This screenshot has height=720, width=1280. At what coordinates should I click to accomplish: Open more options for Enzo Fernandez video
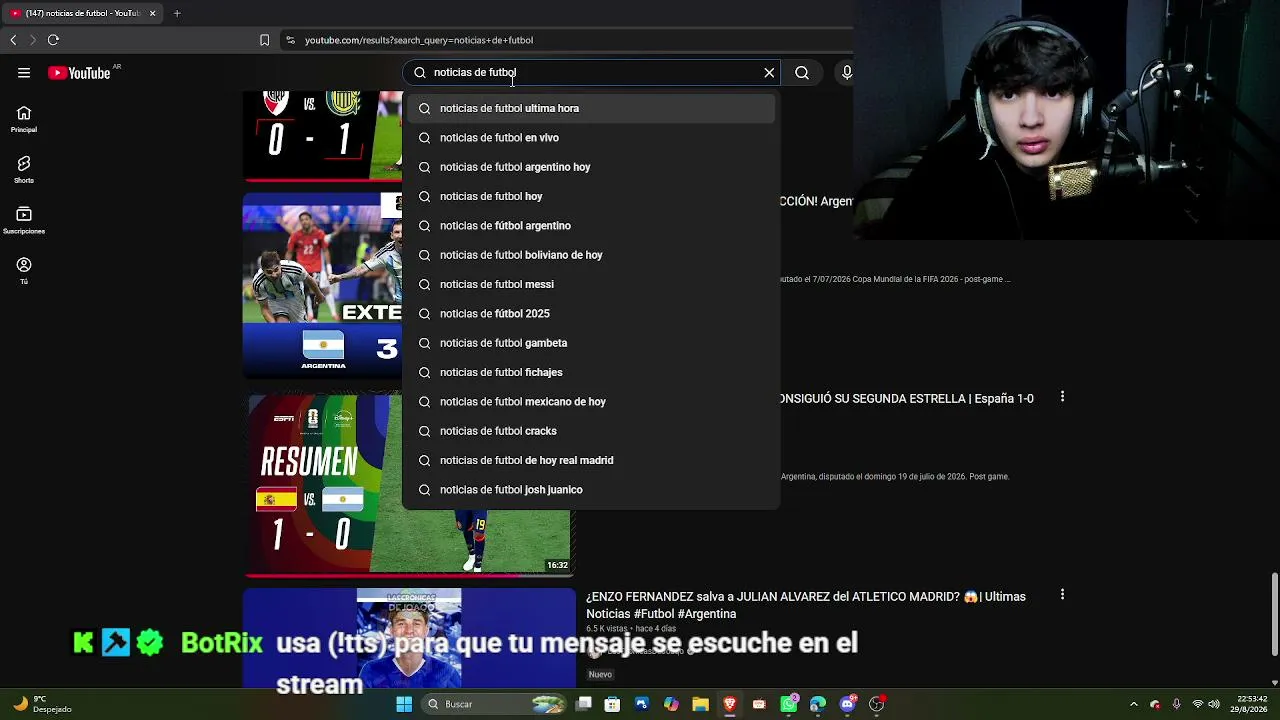[1062, 594]
